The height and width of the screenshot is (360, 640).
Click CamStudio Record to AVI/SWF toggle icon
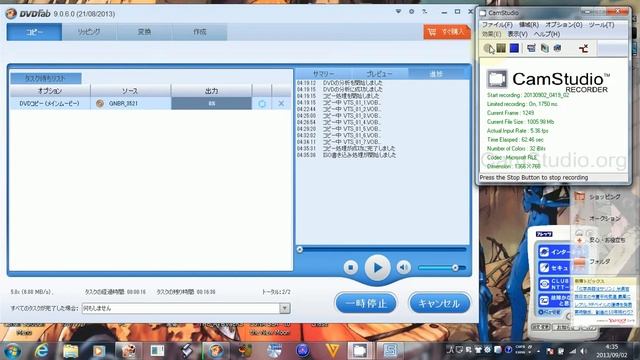point(544,48)
